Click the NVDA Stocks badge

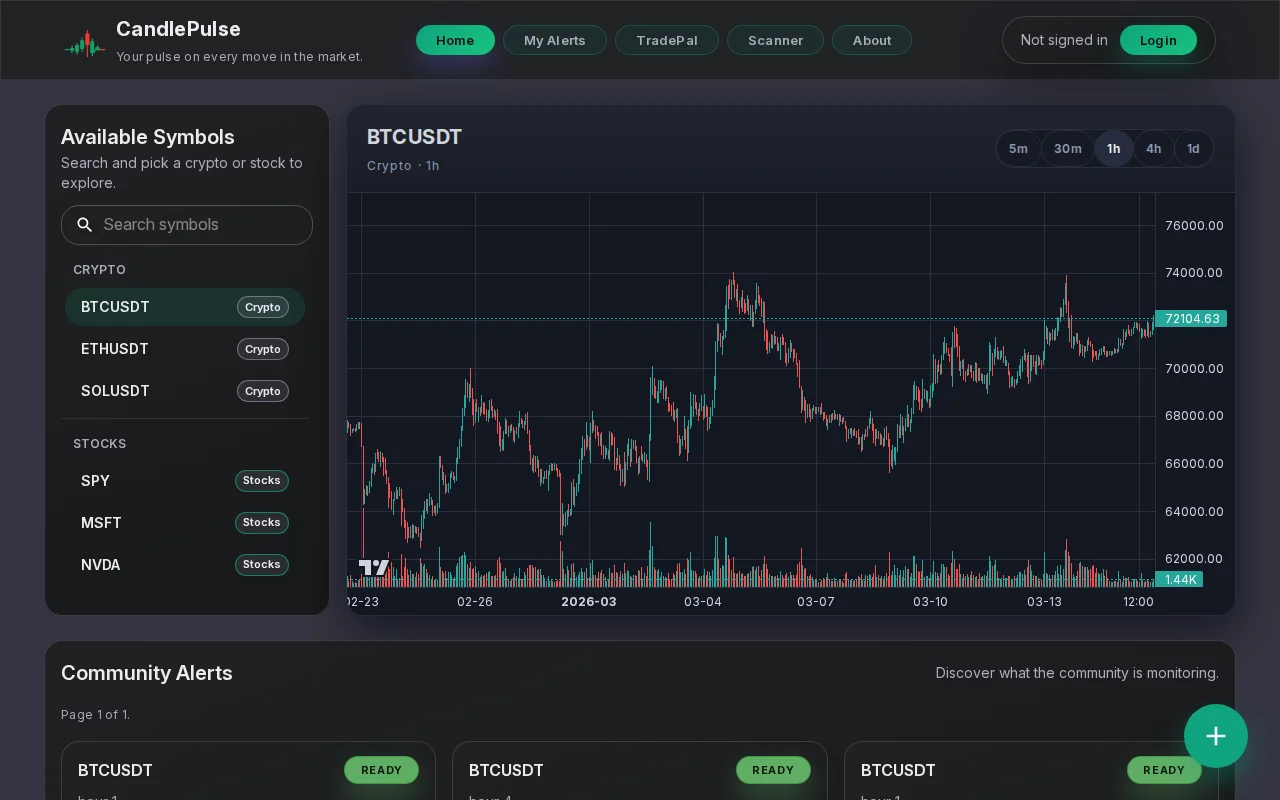(x=262, y=565)
